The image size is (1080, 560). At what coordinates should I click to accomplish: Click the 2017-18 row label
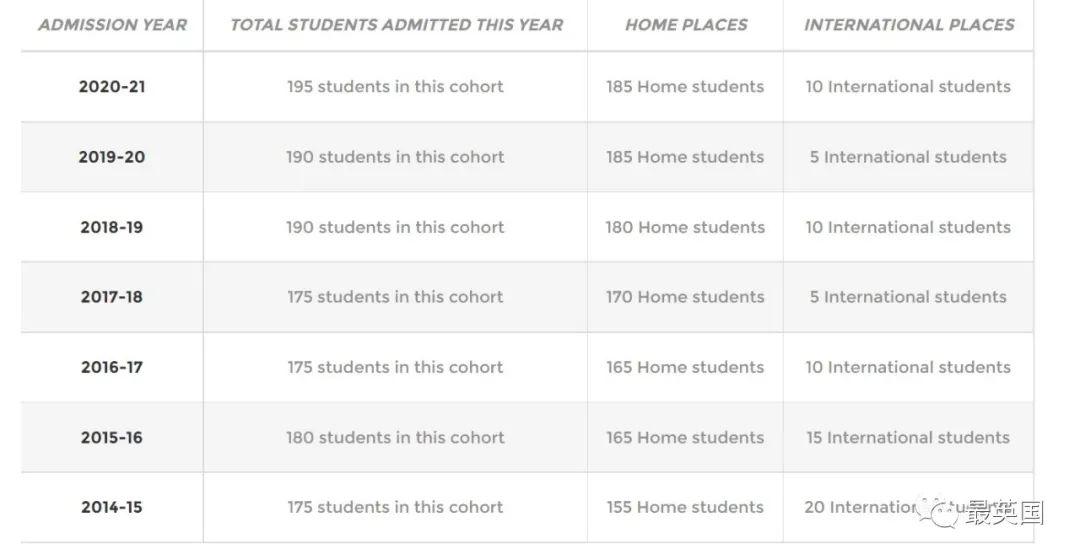point(112,297)
